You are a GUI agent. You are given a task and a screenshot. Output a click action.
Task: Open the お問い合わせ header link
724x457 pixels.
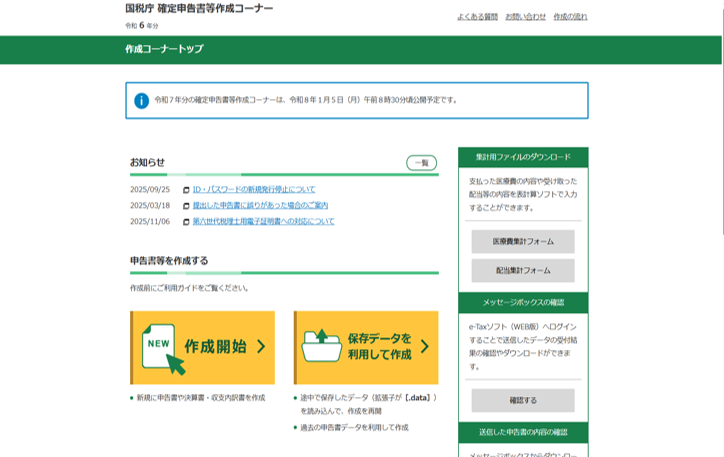click(525, 17)
